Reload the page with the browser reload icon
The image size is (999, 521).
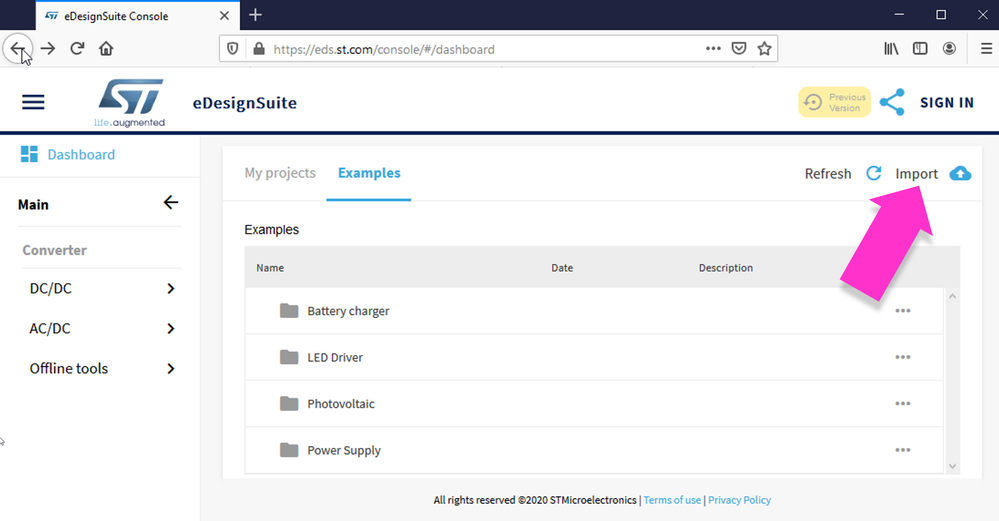[x=77, y=48]
